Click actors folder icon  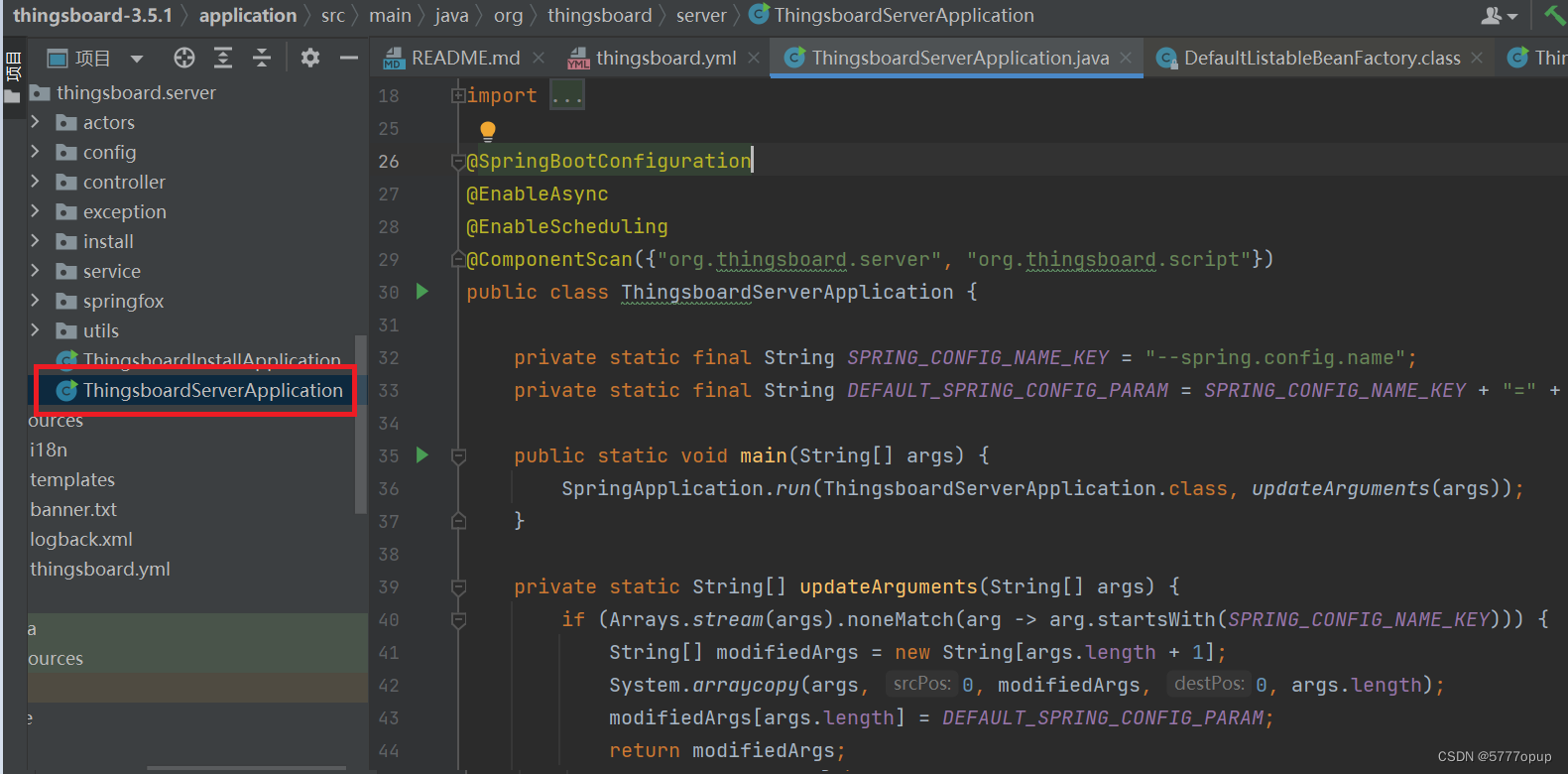pos(66,123)
